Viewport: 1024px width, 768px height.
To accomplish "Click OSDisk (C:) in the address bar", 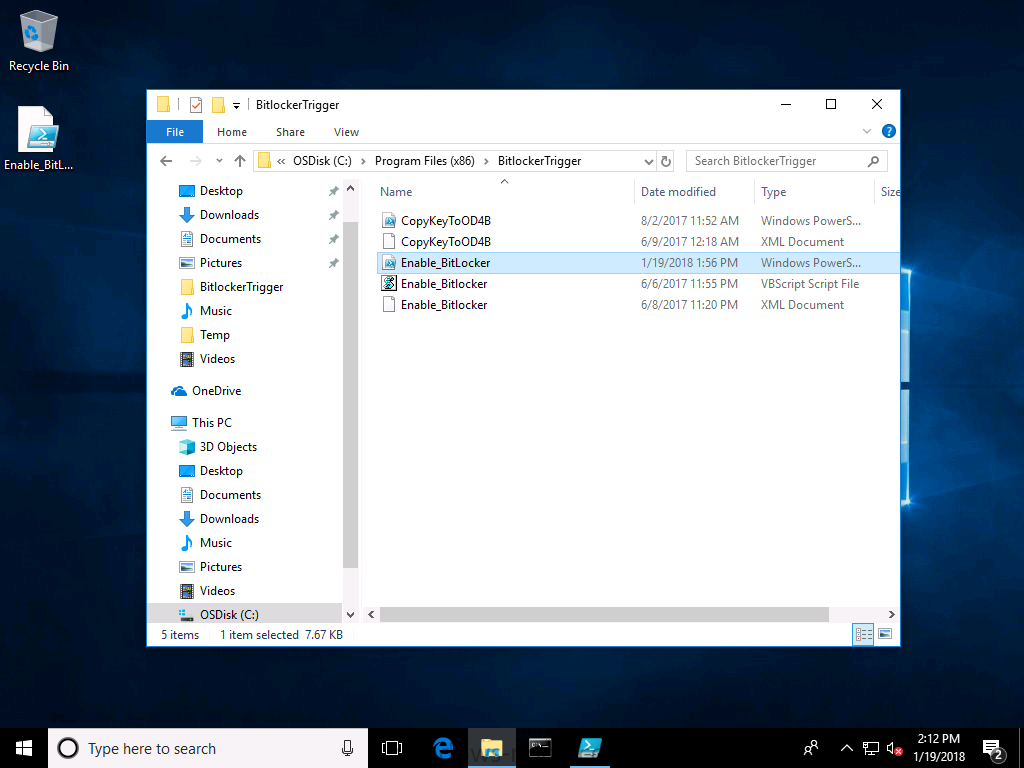I will 322,161.
